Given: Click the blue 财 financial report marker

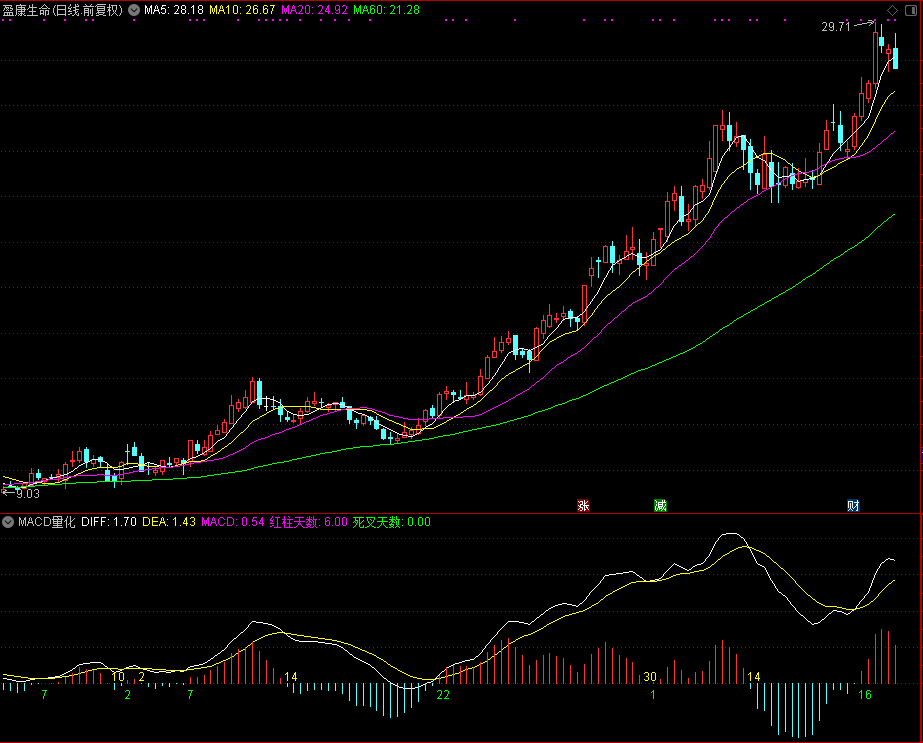Looking at the screenshot, I should (x=853, y=505).
